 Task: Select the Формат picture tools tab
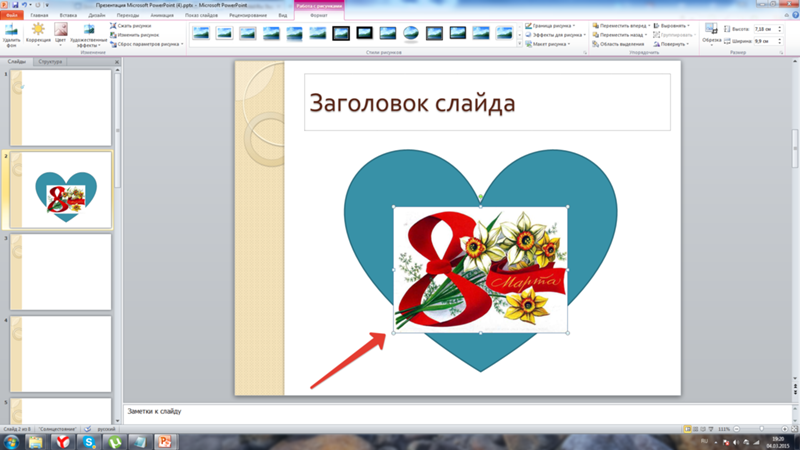coord(319,15)
